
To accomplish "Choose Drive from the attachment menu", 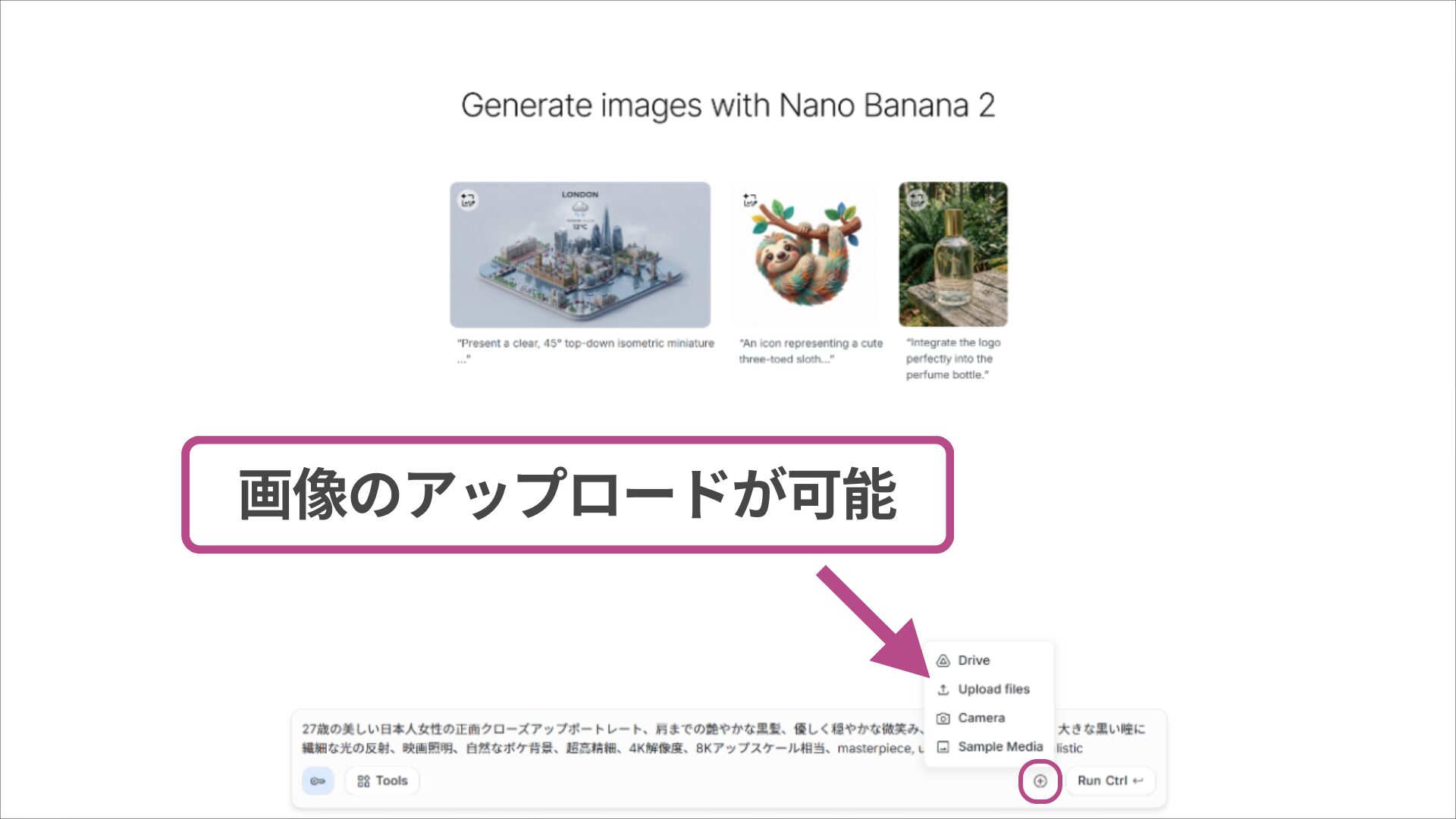I will point(973,660).
